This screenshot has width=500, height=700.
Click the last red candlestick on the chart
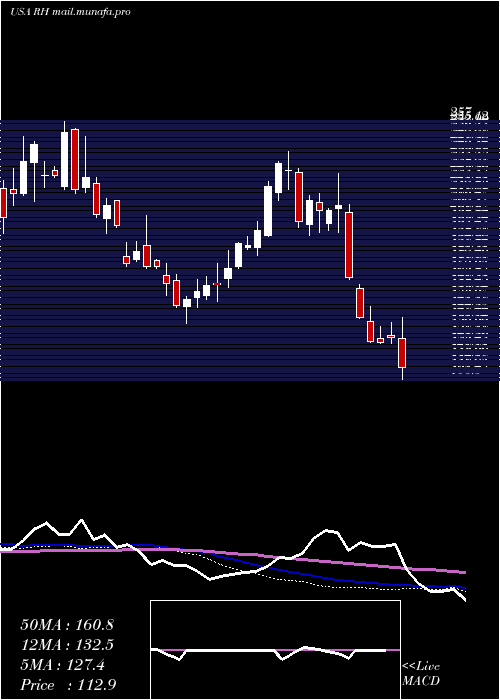pos(403,353)
